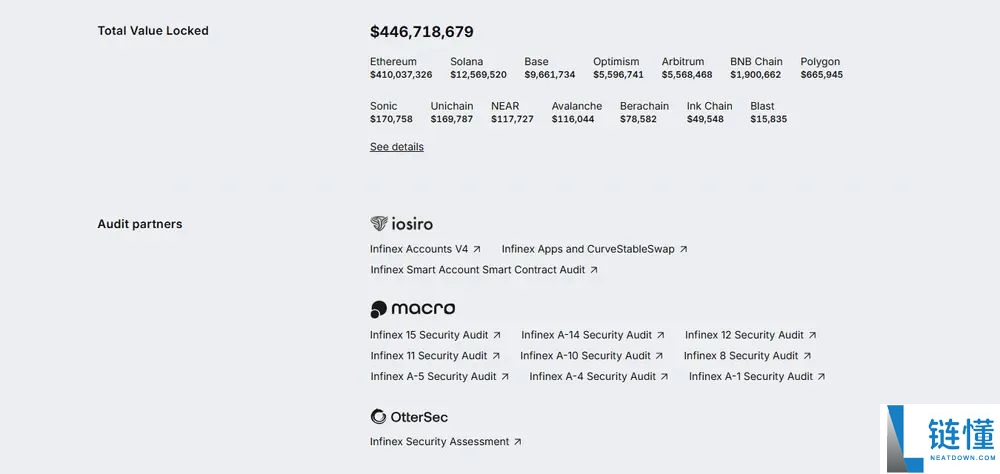Open Infinex Apps and CurveStableSwap audit
1000x474 pixels.
[588, 249]
